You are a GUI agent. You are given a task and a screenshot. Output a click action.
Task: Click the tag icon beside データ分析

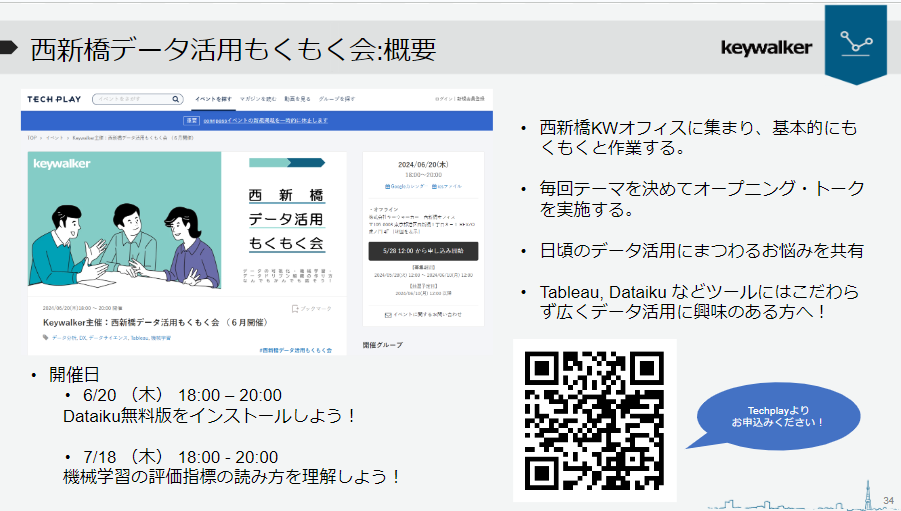pyautogui.click(x=46, y=337)
